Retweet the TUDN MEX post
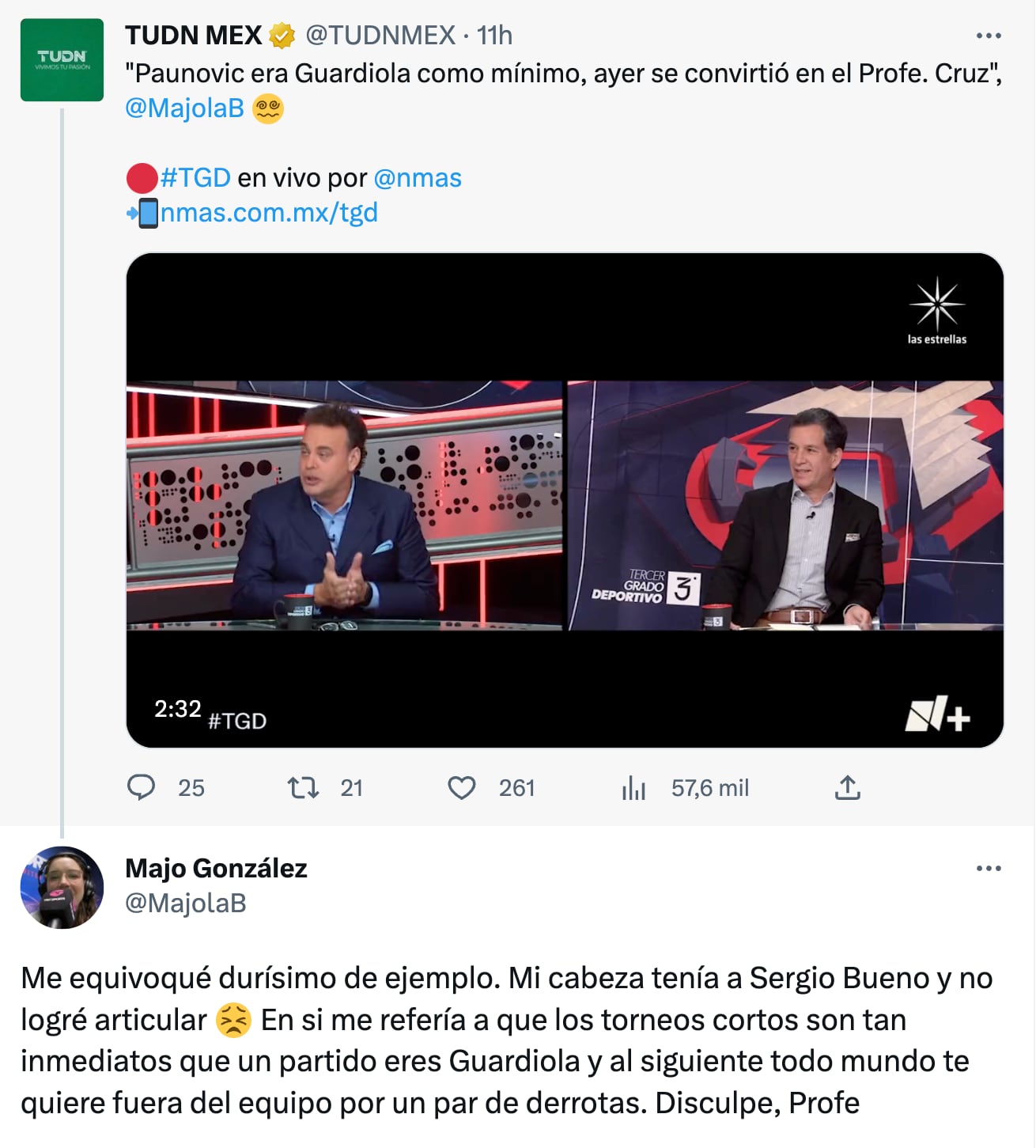 (303, 787)
